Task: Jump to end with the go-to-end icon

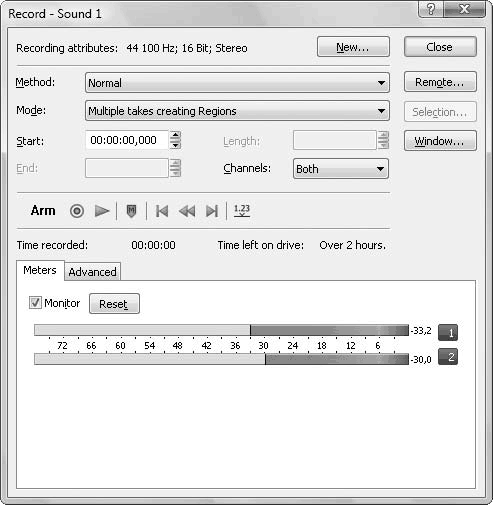Action: tap(212, 211)
